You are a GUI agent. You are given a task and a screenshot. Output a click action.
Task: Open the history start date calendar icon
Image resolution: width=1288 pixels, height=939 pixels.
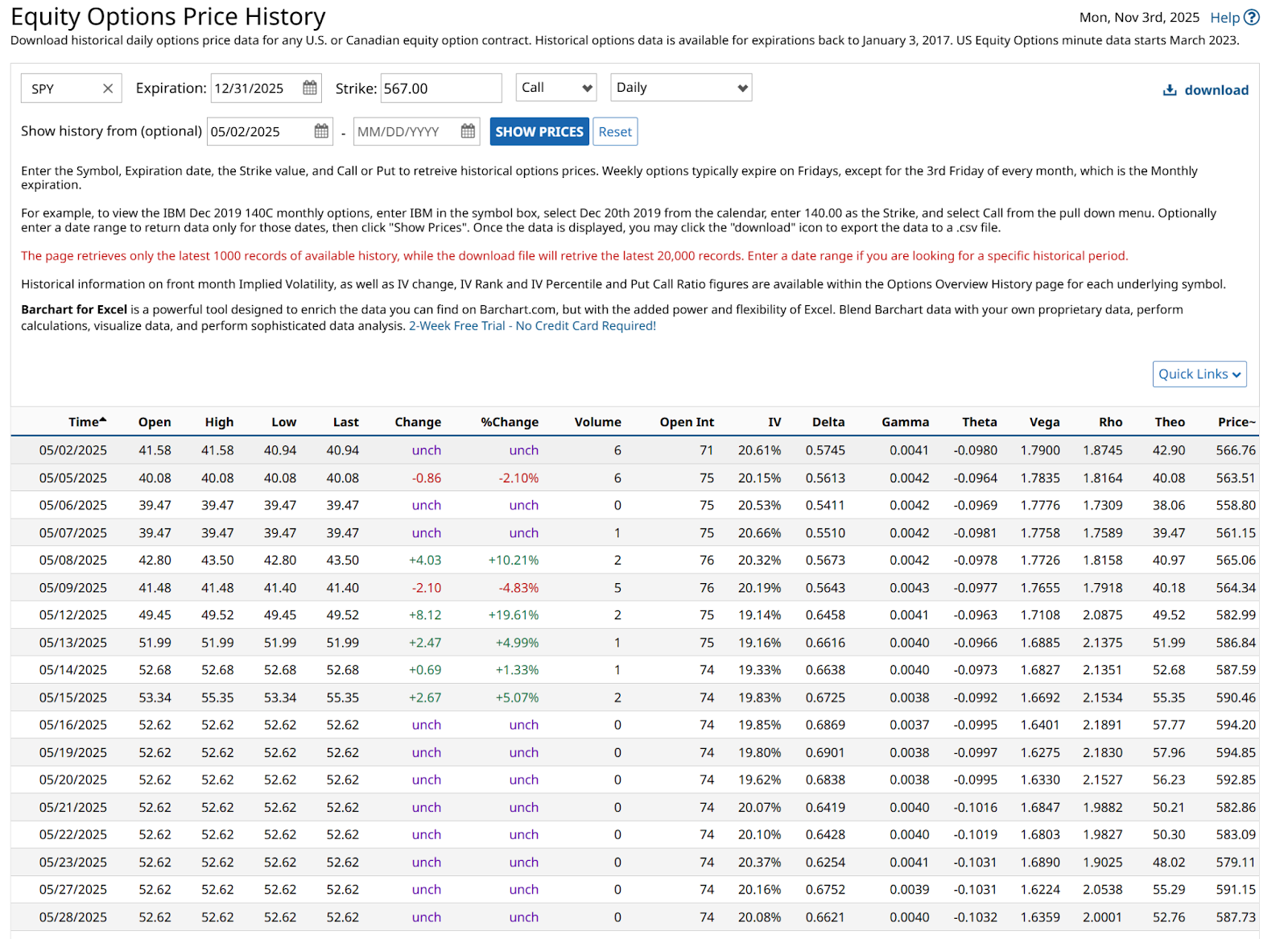point(321,131)
